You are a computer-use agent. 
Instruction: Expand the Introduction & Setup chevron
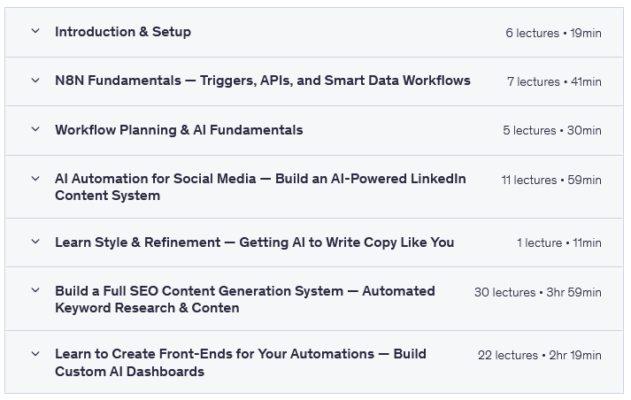36,33
